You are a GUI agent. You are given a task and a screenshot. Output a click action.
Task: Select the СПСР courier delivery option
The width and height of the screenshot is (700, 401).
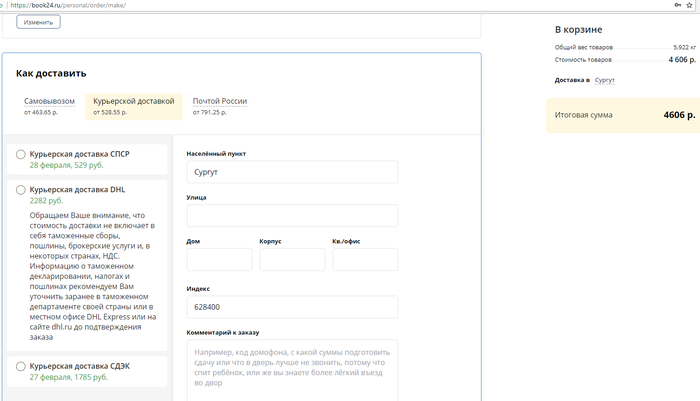point(21,155)
